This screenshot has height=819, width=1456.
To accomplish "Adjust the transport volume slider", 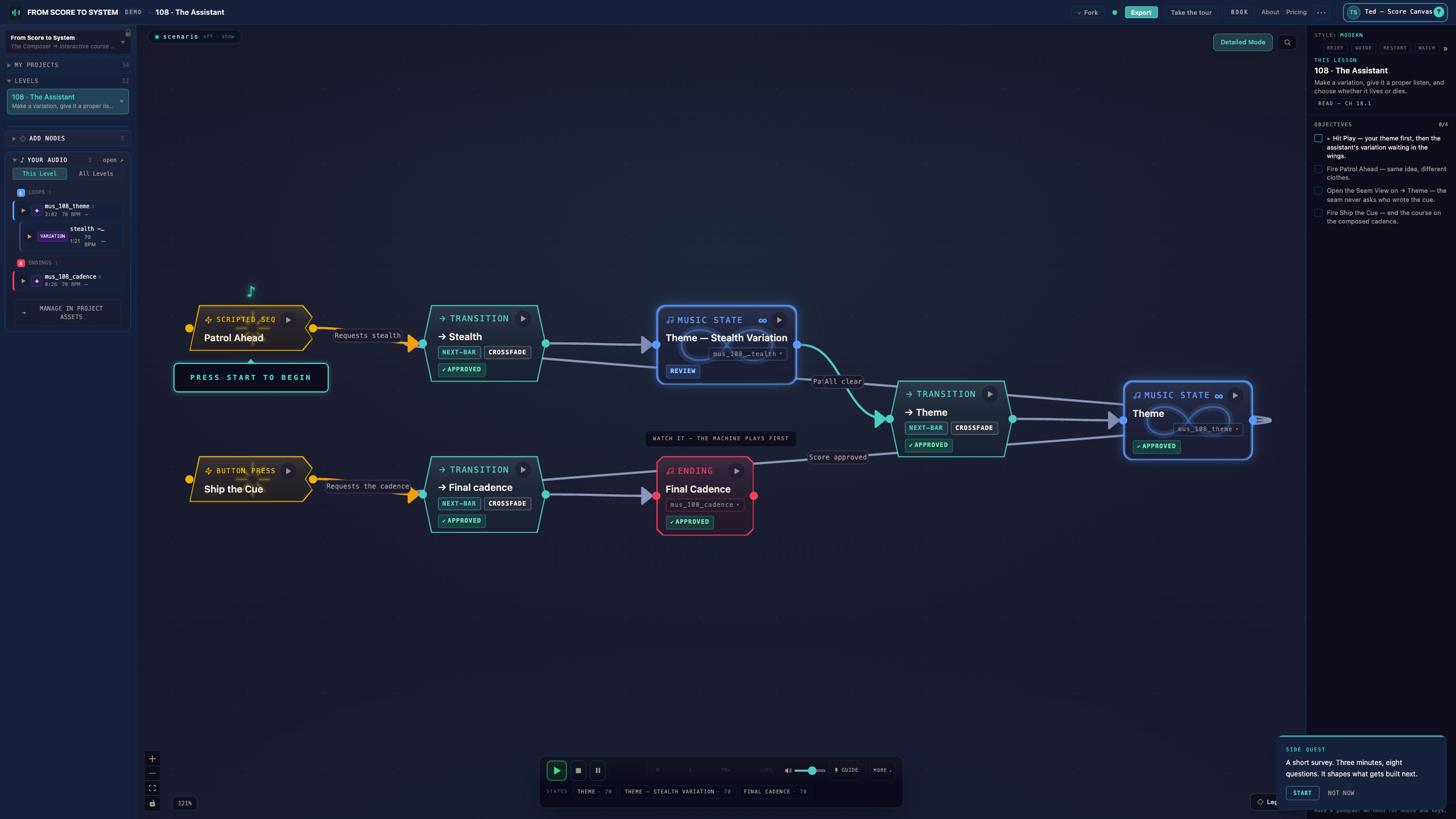I will tap(809, 771).
